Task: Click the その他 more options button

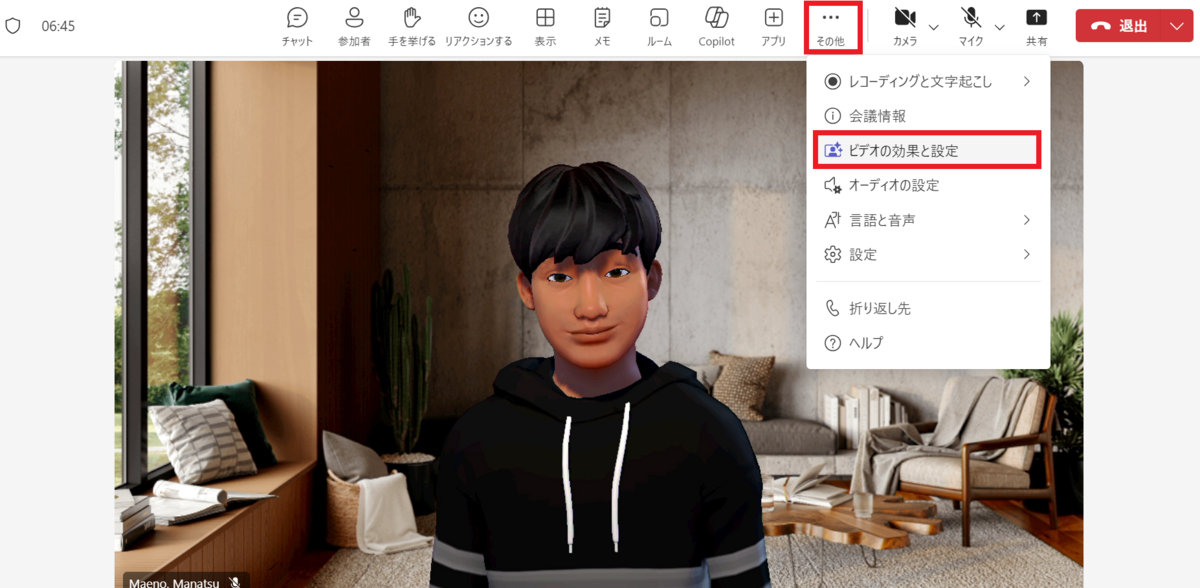Action: coord(831,27)
